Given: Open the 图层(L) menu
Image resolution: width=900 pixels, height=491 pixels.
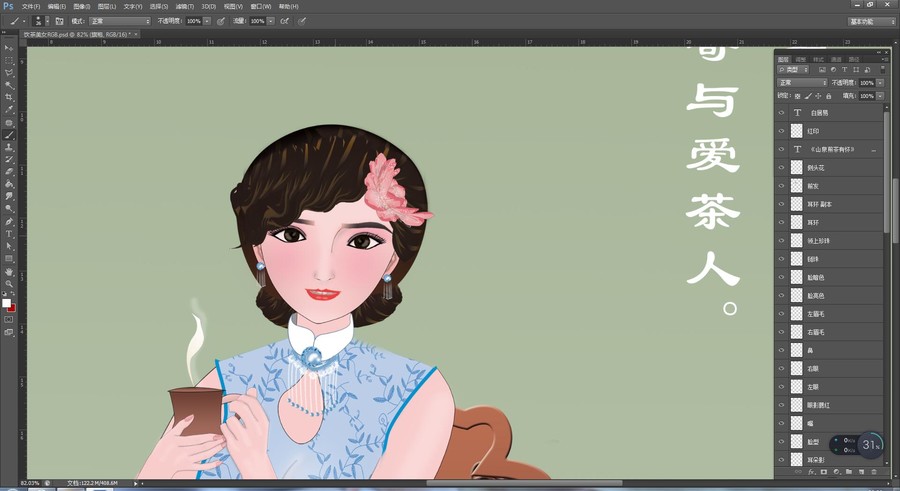Looking at the screenshot, I should [x=107, y=6].
